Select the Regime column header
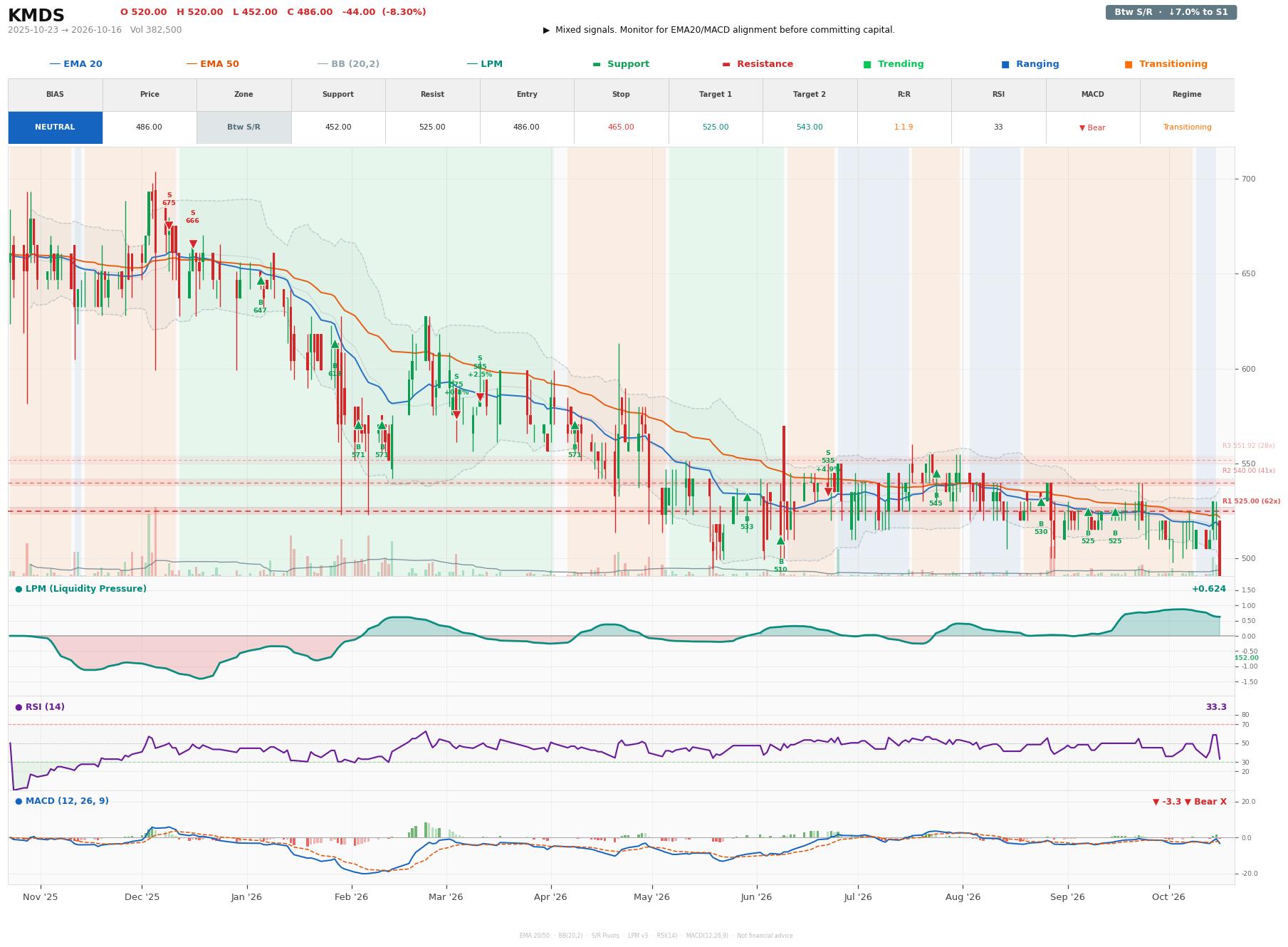Viewport: 1288px width, 947px height. [x=1187, y=95]
